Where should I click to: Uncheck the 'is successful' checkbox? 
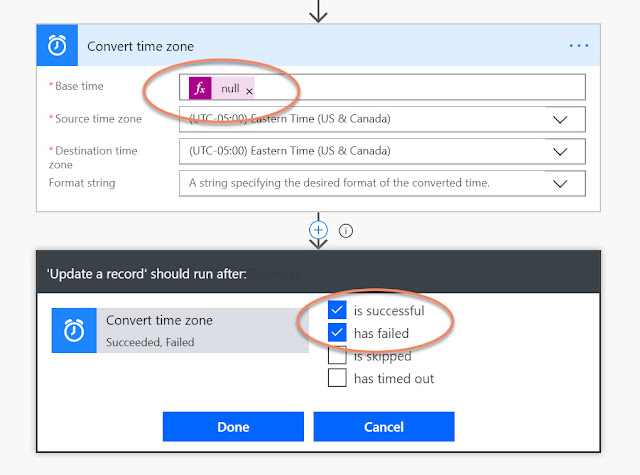tap(337, 311)
